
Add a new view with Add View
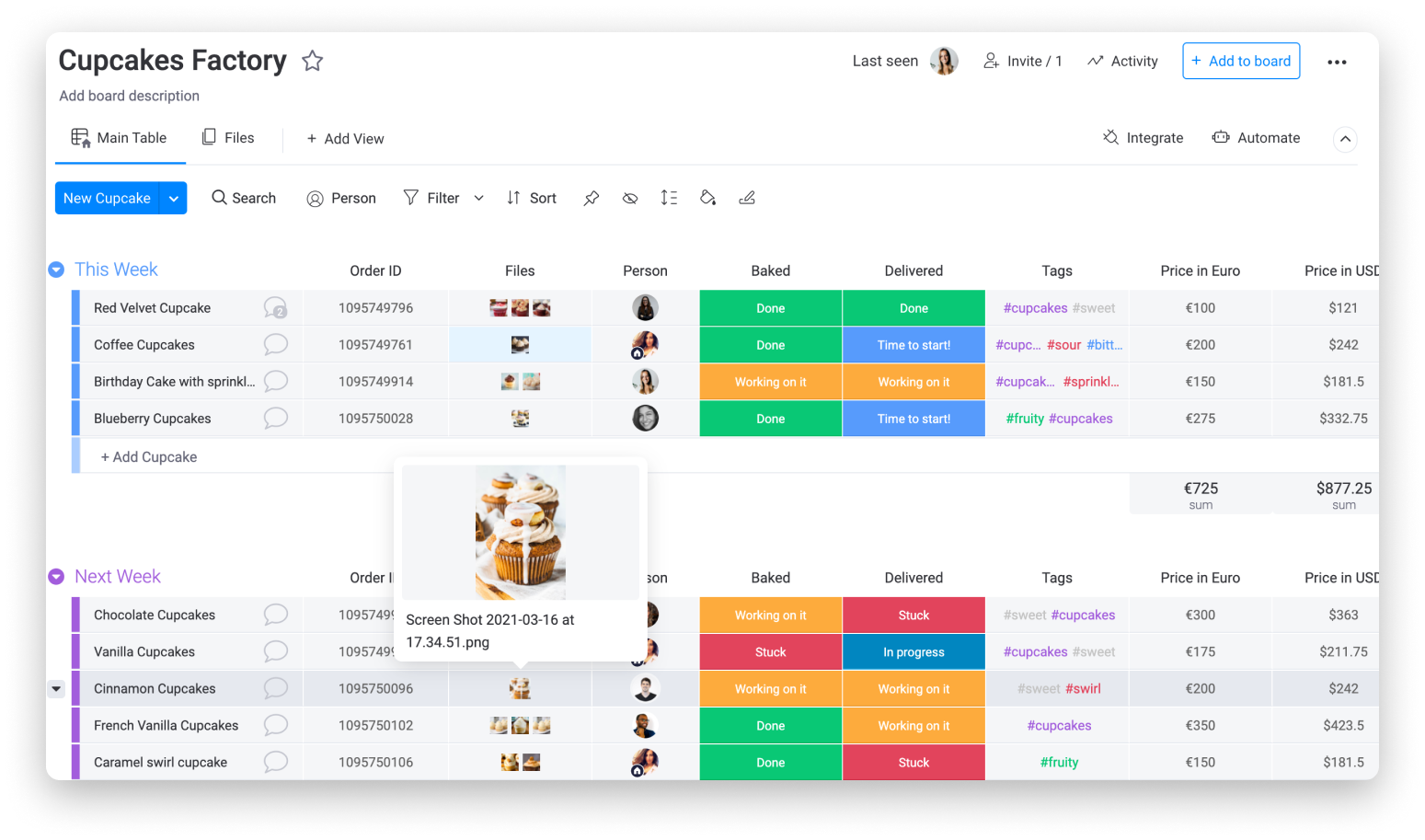(x=345, y=138)
